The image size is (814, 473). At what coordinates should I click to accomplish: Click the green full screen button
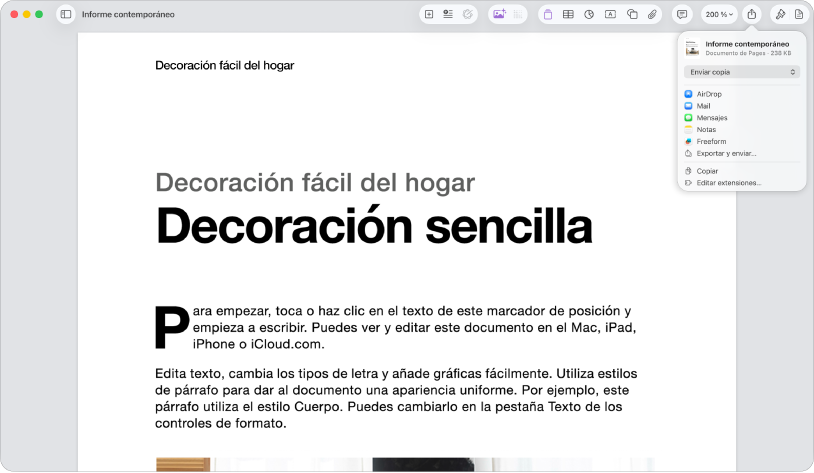(x=39, y=15)
